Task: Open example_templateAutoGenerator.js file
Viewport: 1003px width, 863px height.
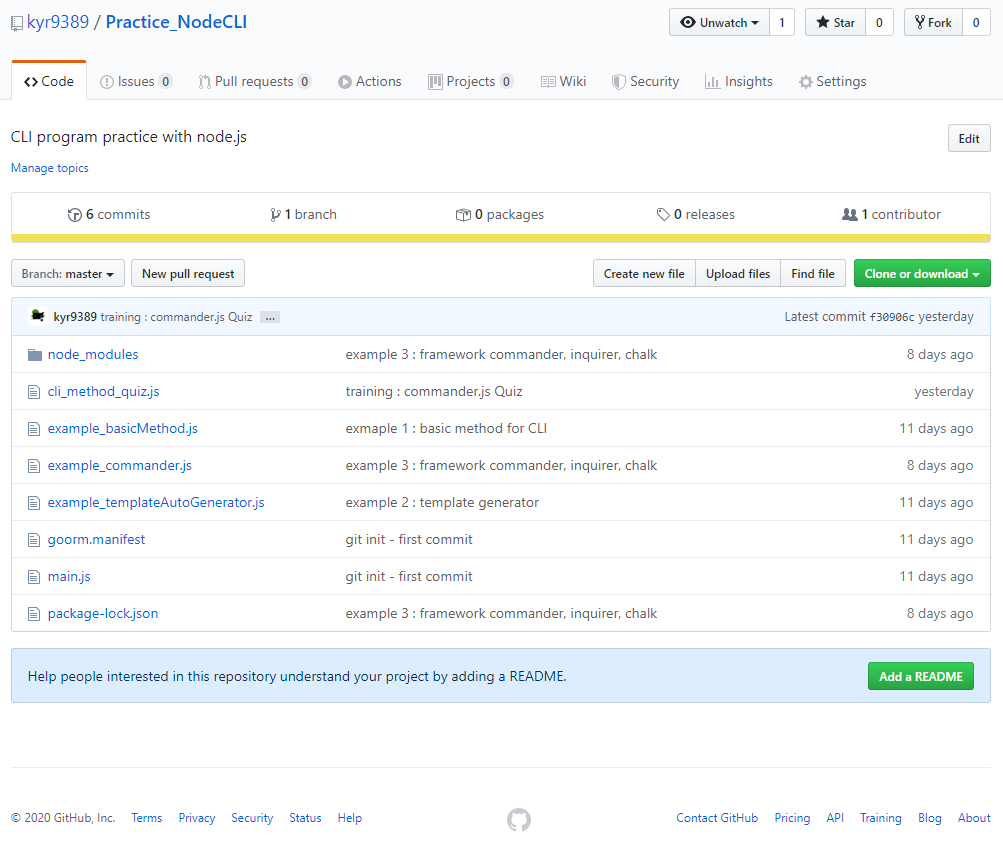Action: (x=156, y=503)
